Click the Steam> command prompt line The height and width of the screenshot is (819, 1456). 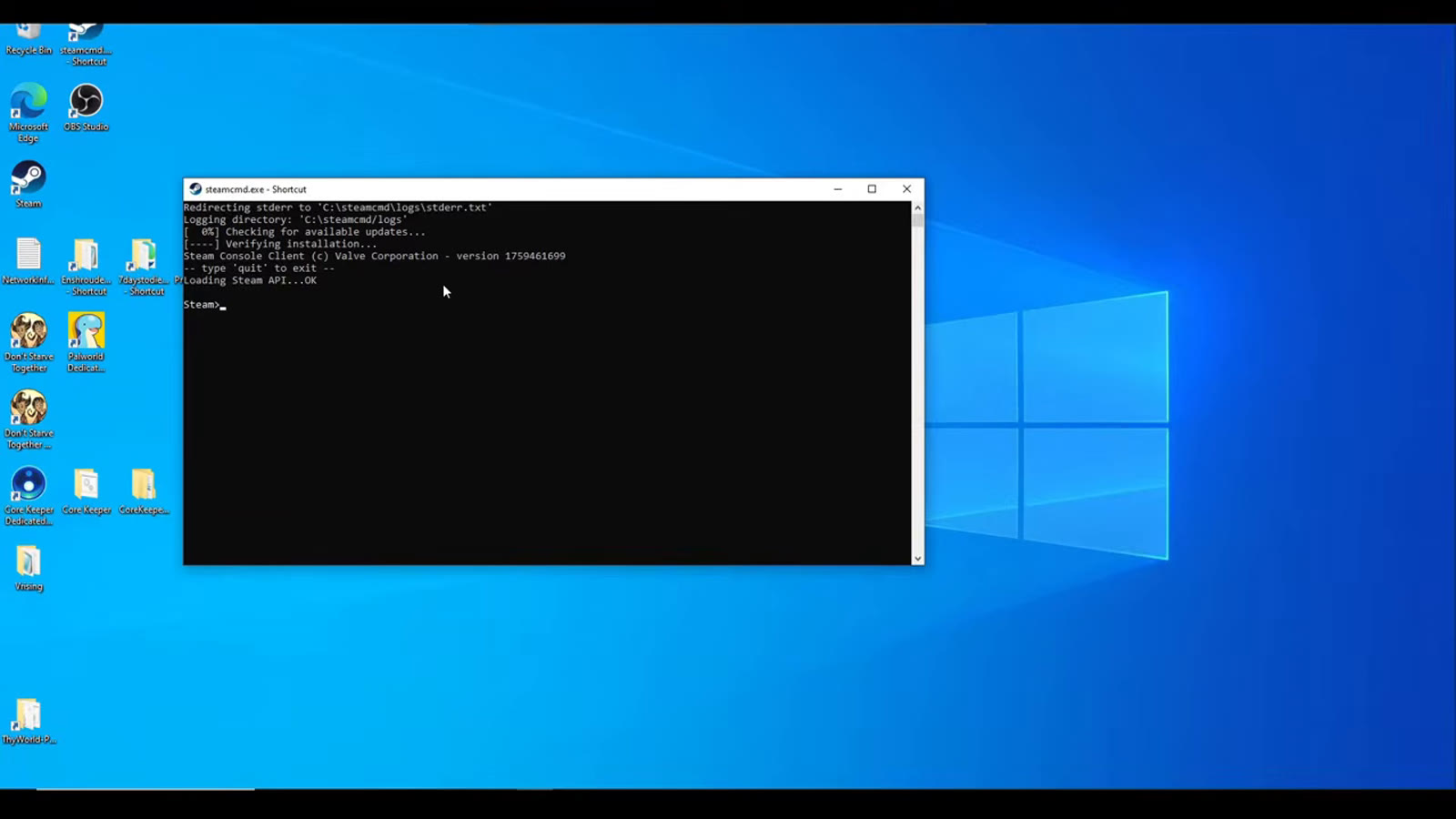(x=205, y=305)
